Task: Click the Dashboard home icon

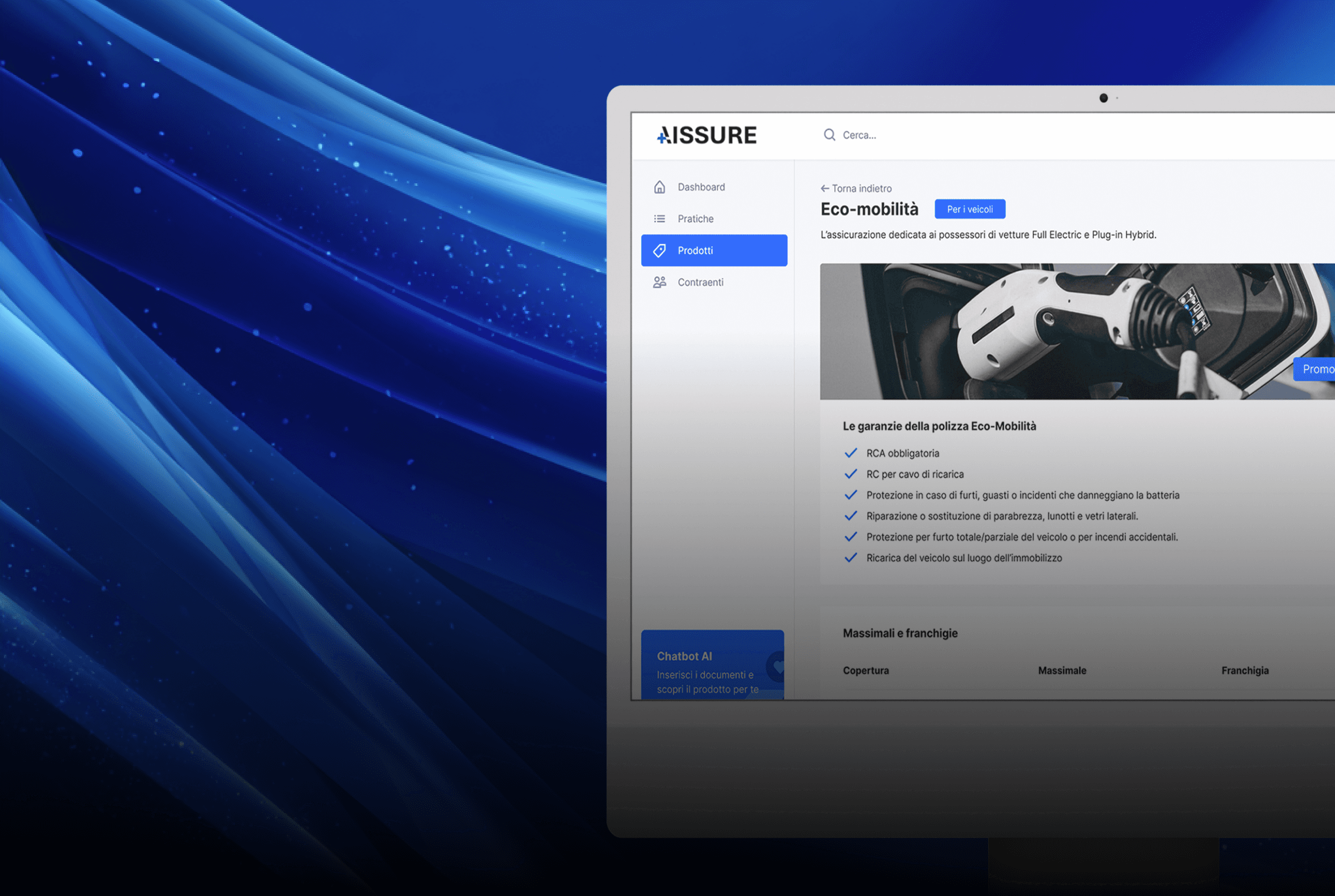Action: coord(659,187)
